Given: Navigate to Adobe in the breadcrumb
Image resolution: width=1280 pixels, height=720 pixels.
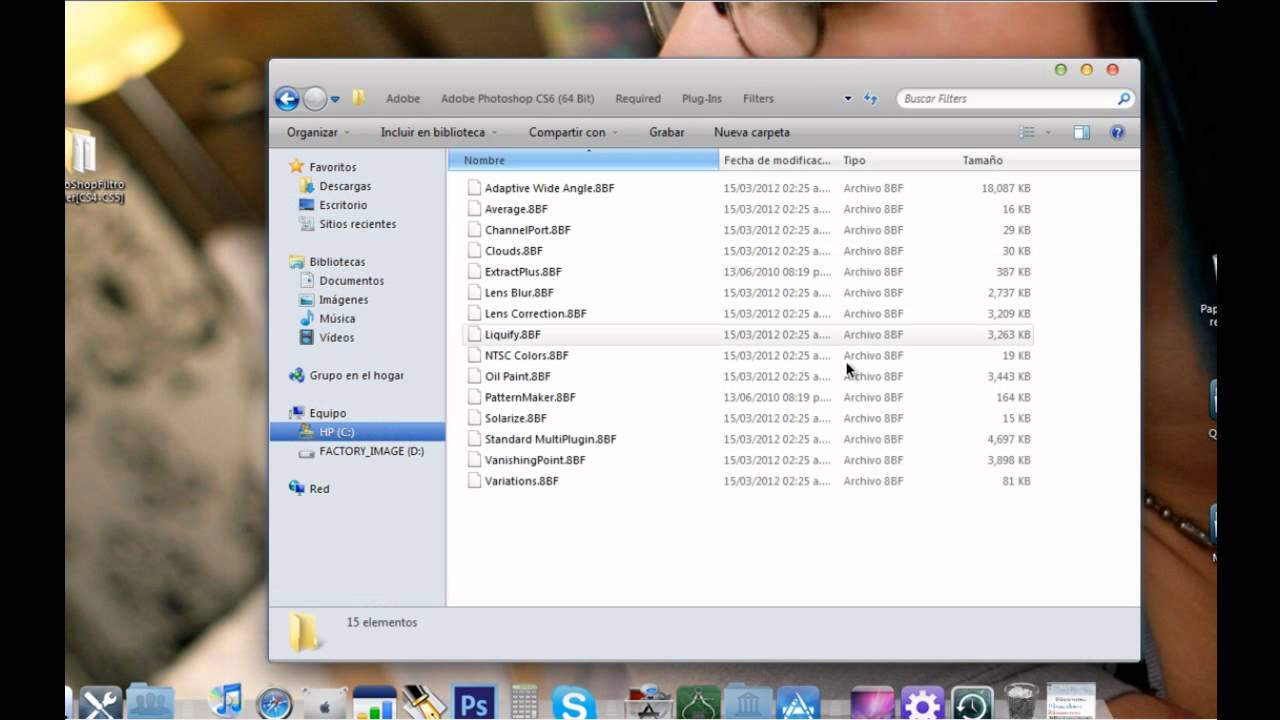Looking at the screenshot, I should 403,99.
